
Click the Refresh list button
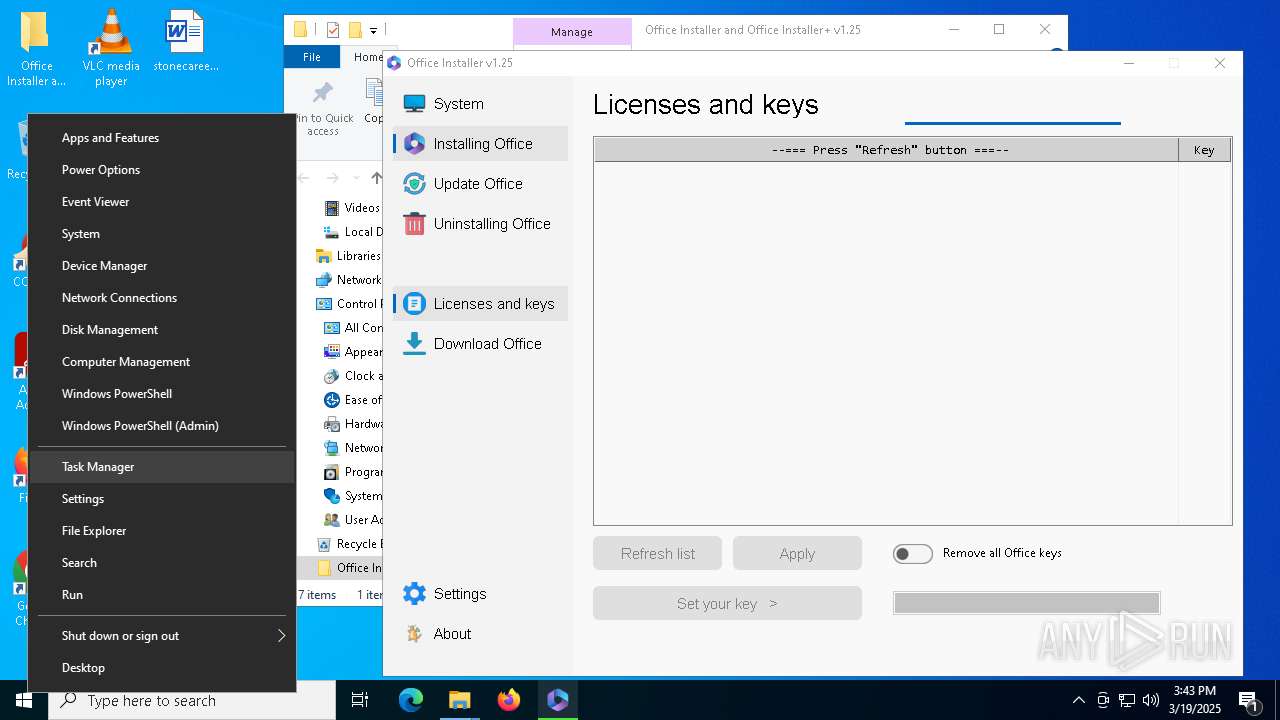658,554
